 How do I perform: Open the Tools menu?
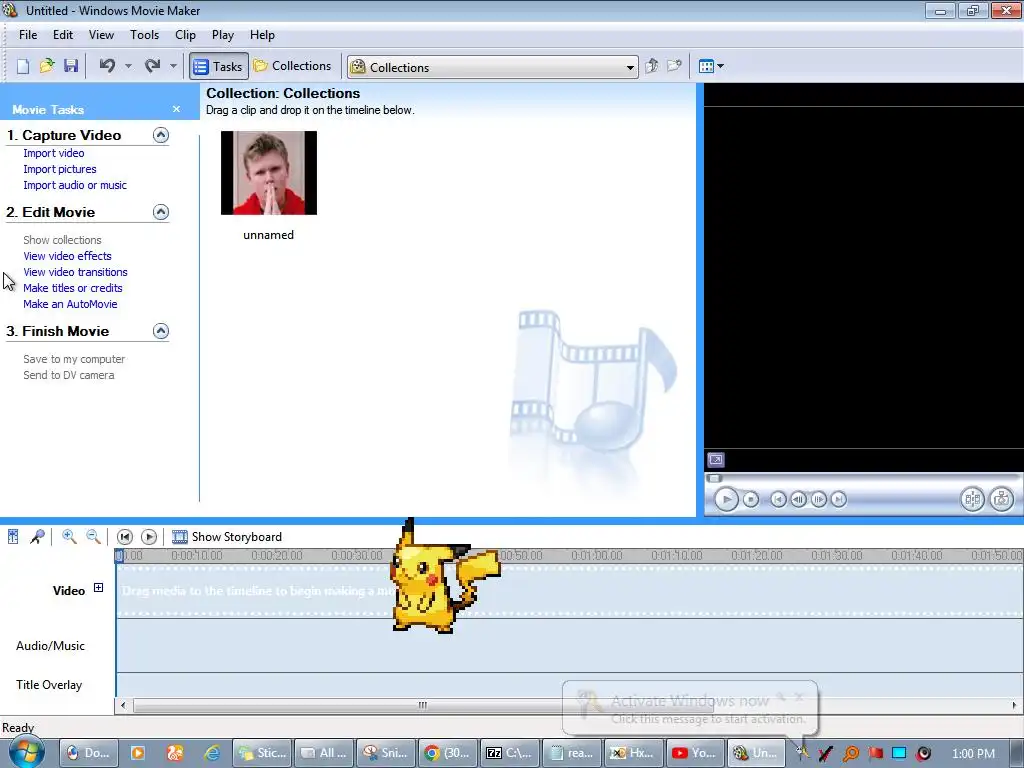click(144, 35)
